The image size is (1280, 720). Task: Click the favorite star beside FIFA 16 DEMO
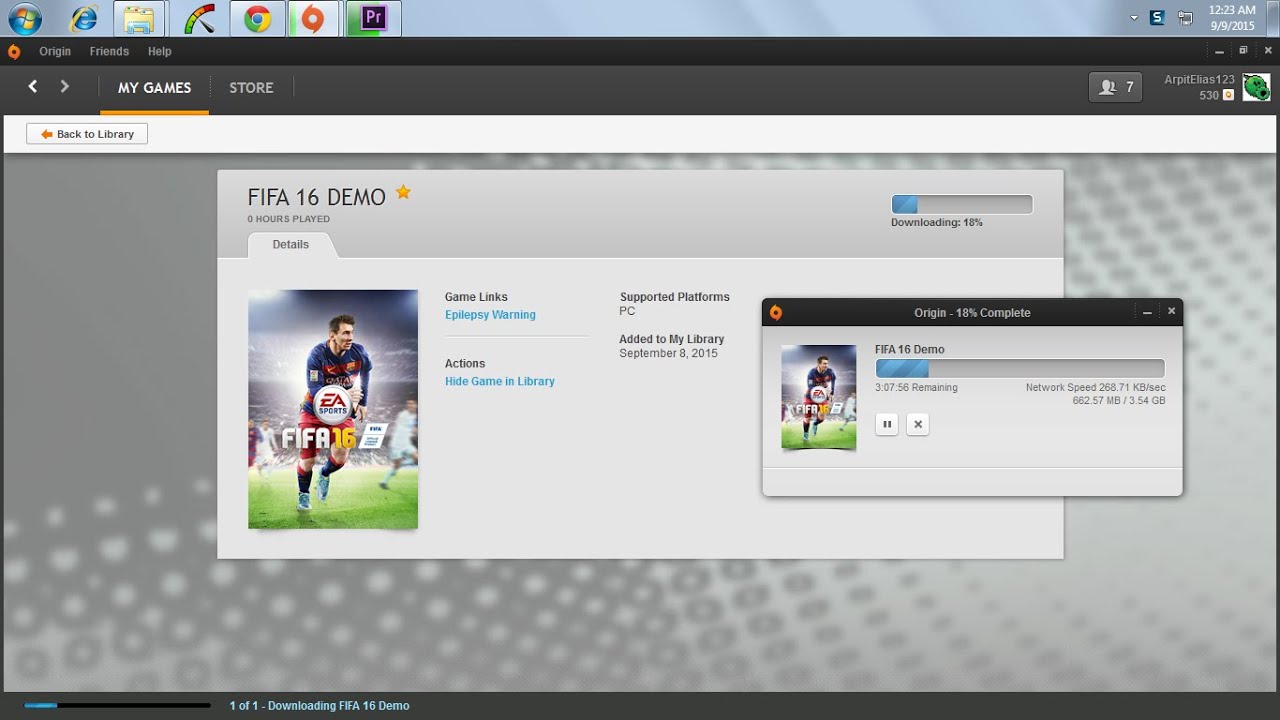[x=403, y=192]
